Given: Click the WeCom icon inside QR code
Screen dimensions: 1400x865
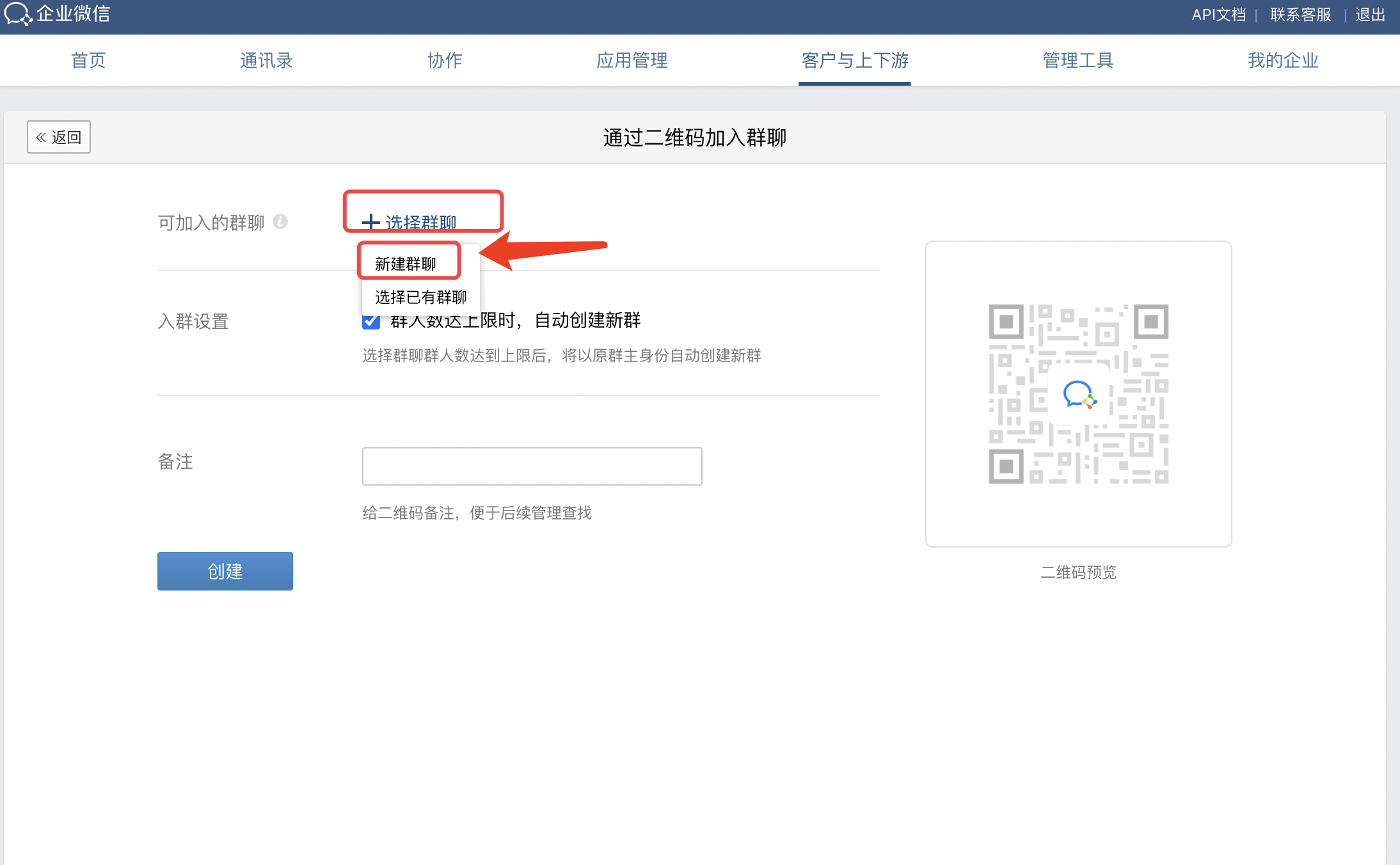Looking at the screenshot, I should pos(1079,394).
